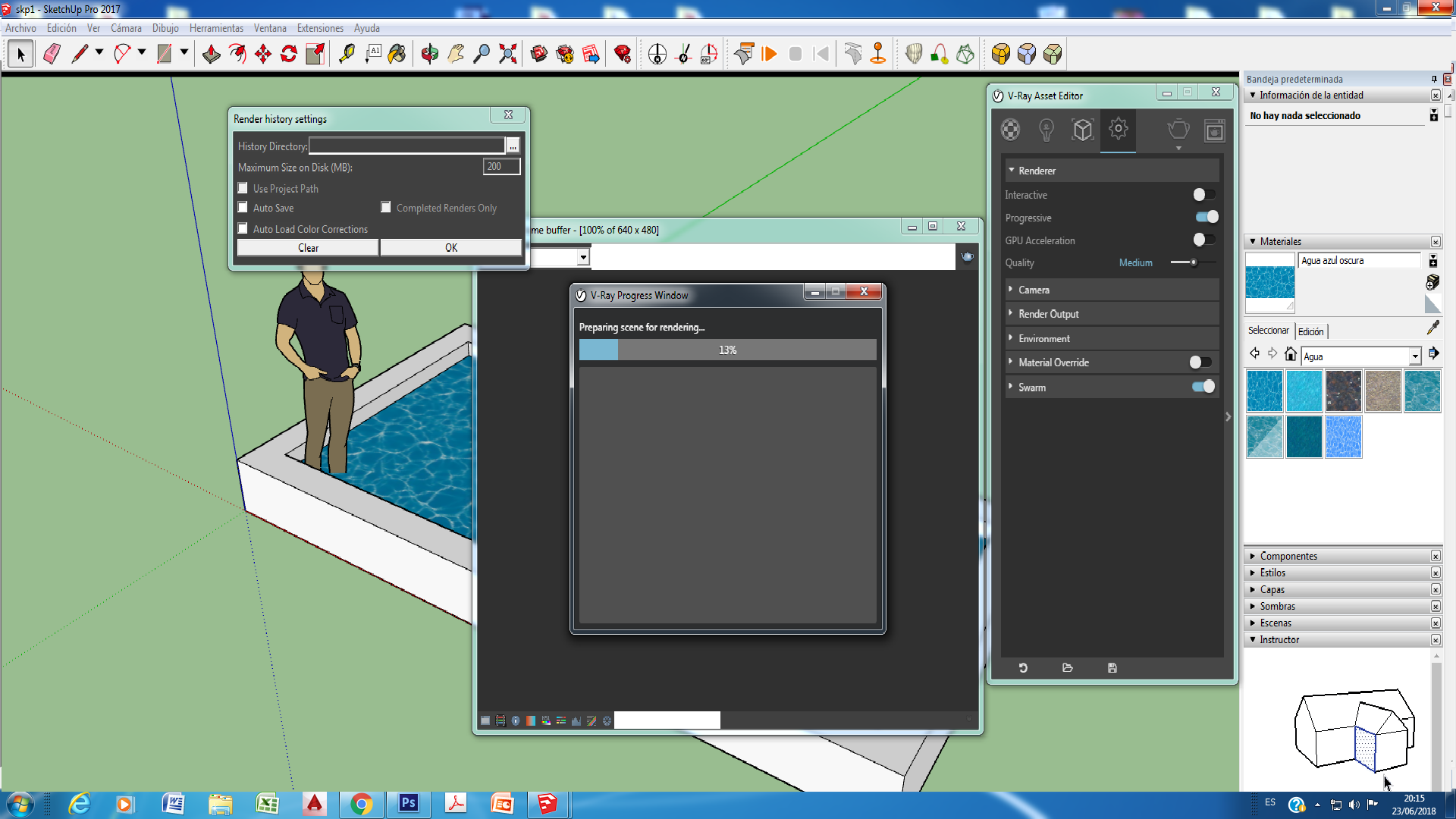
Task: Expand the Componentes tray panel
Action: click(x=1288, y=556)
